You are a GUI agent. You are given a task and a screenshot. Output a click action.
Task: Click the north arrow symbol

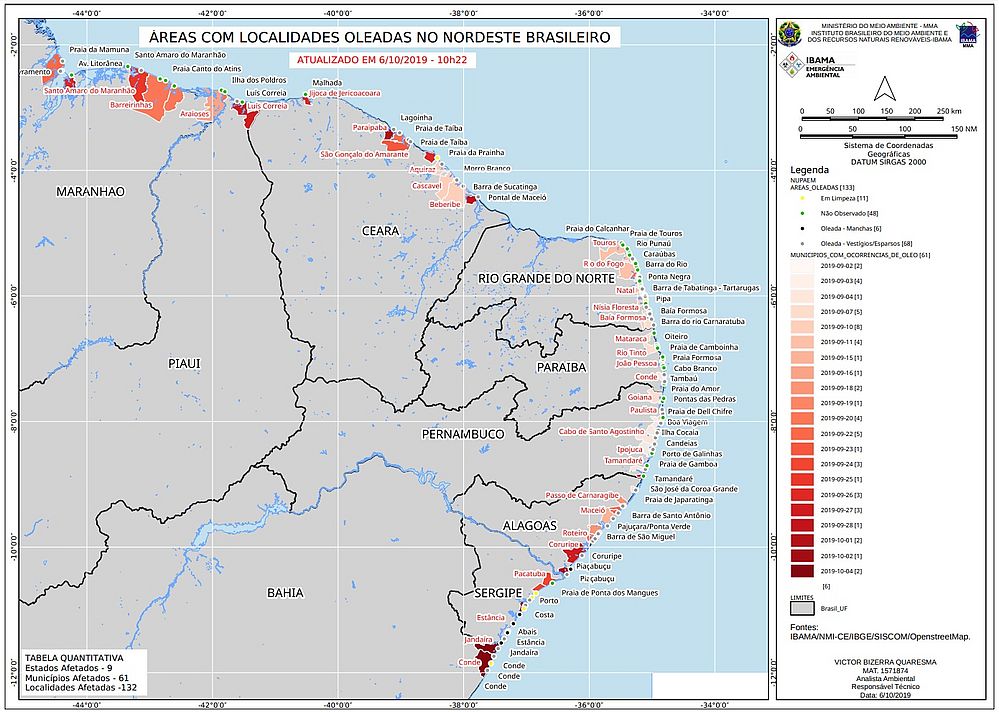(x=882, y=87)
